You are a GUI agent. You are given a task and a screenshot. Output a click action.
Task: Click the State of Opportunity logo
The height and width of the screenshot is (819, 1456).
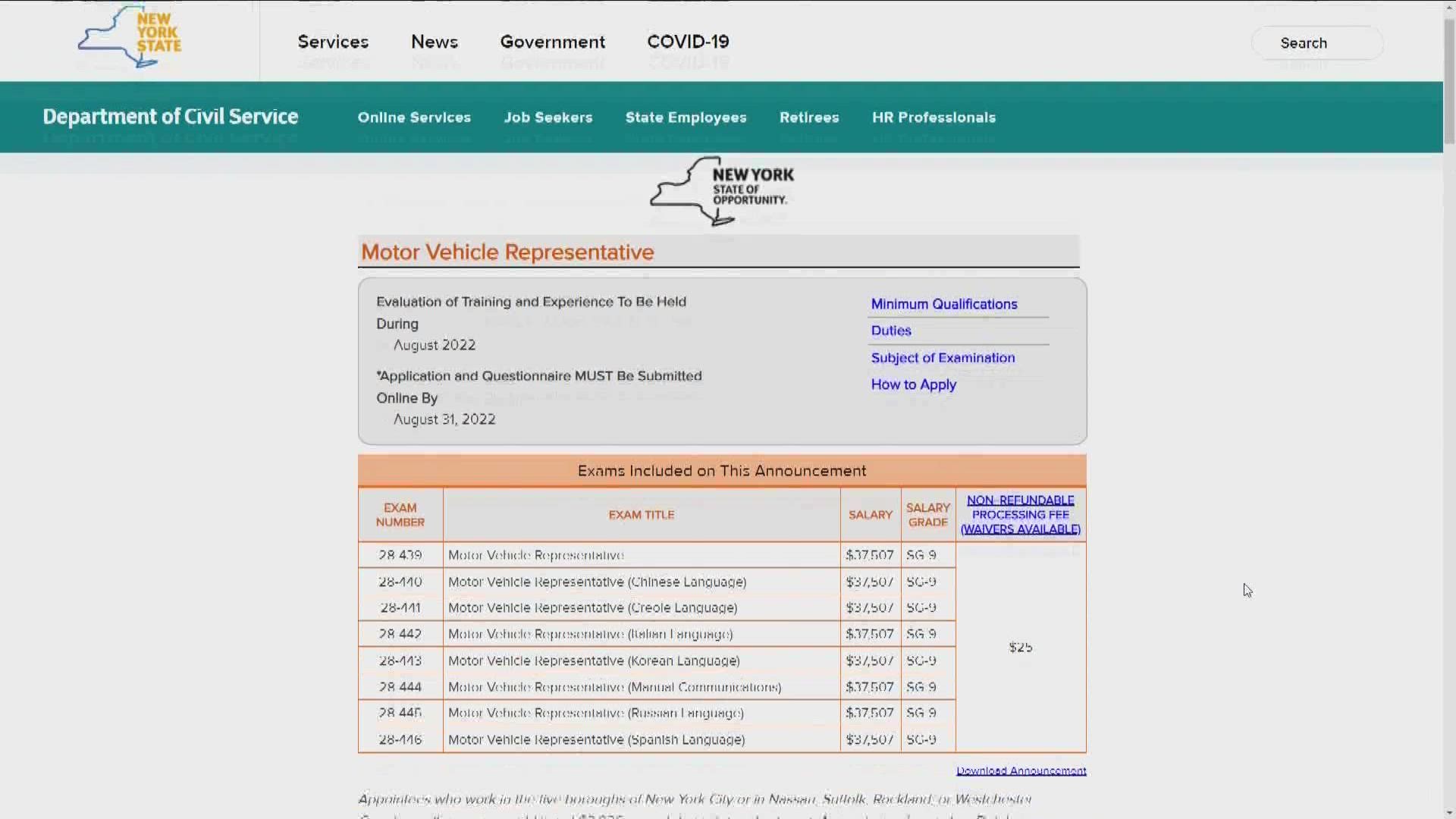point(722,190)
